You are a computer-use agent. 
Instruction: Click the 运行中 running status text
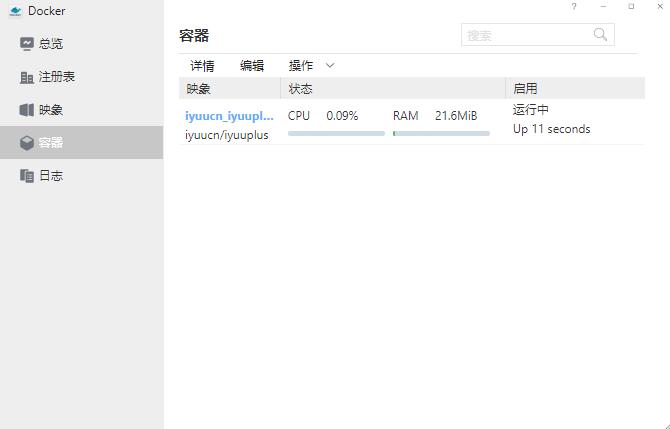tap(531, 110)
